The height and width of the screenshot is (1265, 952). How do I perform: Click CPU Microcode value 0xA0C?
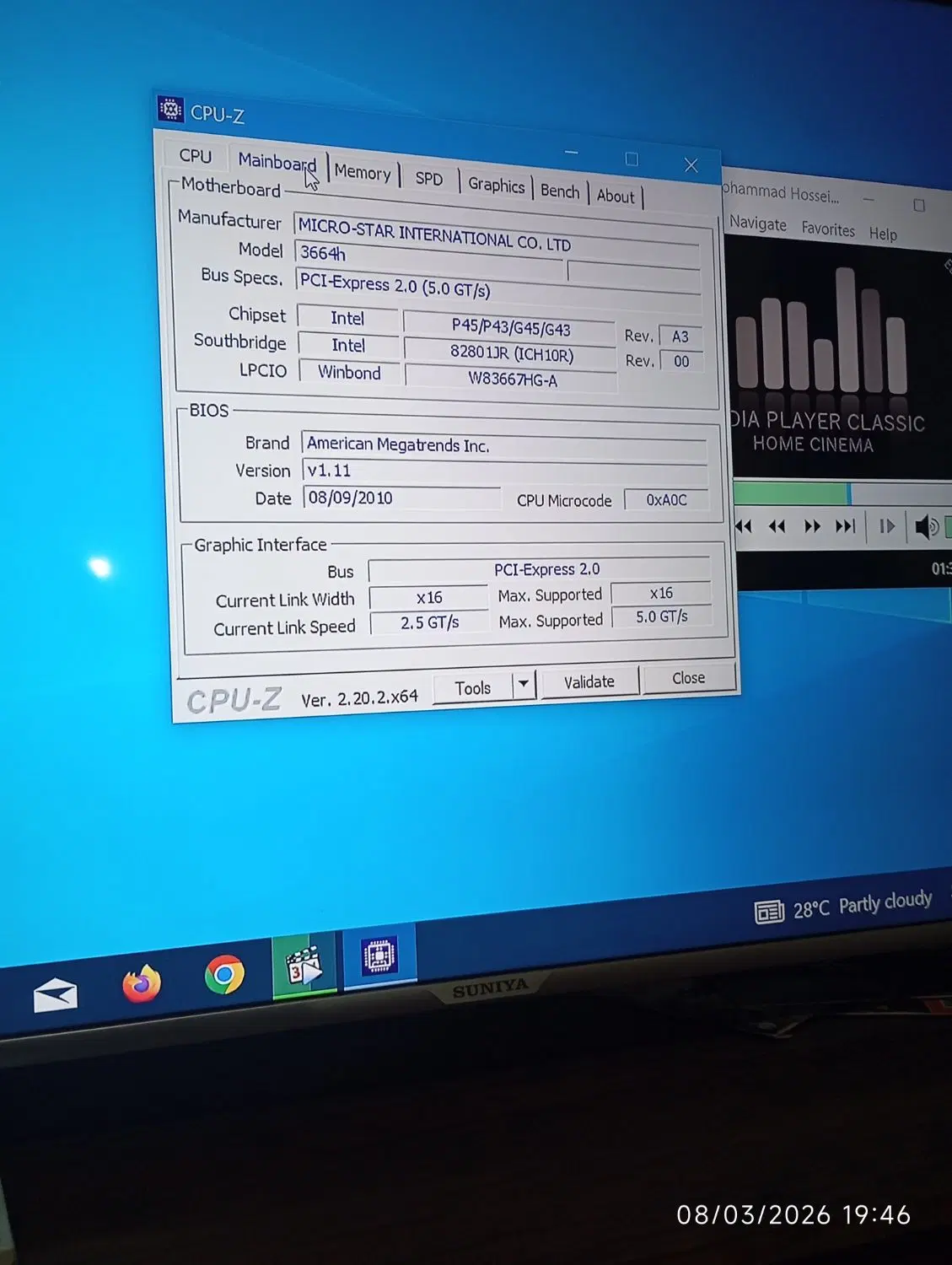point(666,500)
